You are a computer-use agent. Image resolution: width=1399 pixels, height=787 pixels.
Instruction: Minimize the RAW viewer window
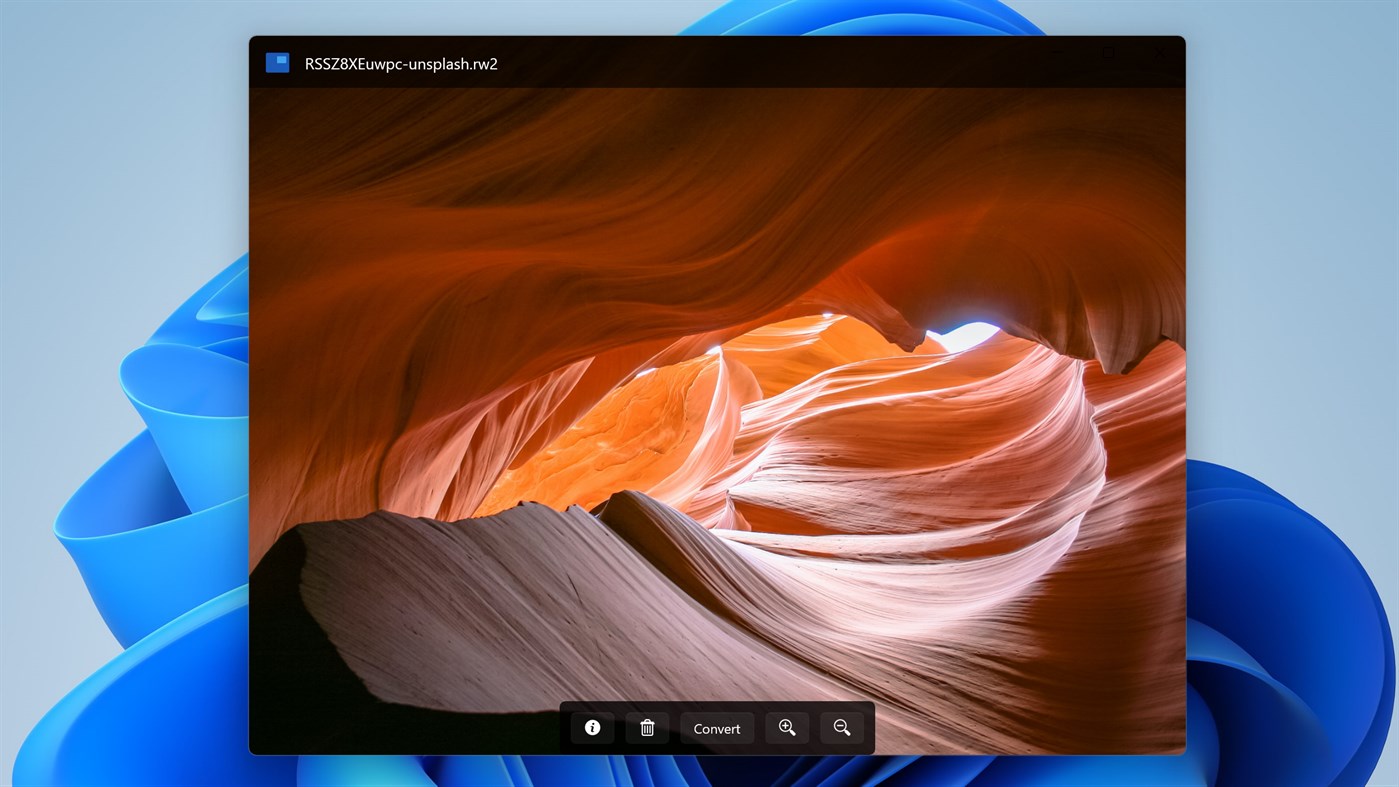[x=1057, y=52]
